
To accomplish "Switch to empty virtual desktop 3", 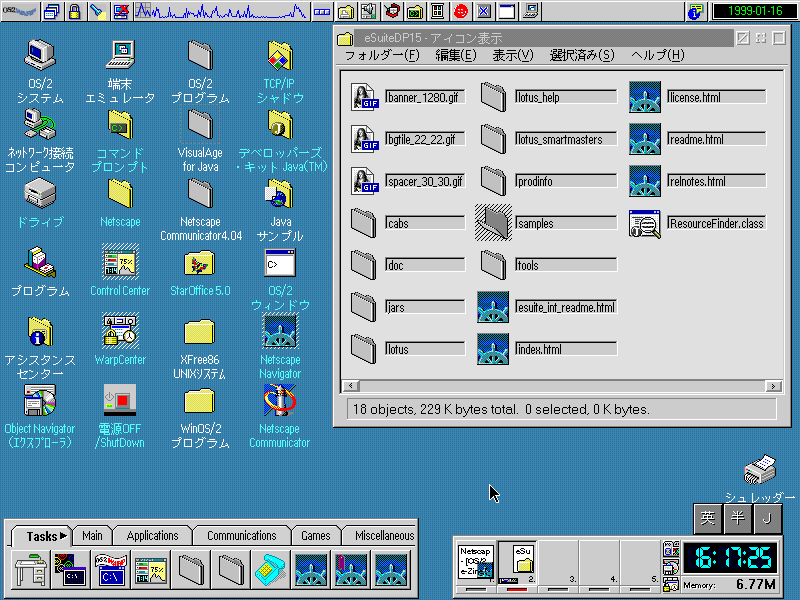I will tap(558, 563).
